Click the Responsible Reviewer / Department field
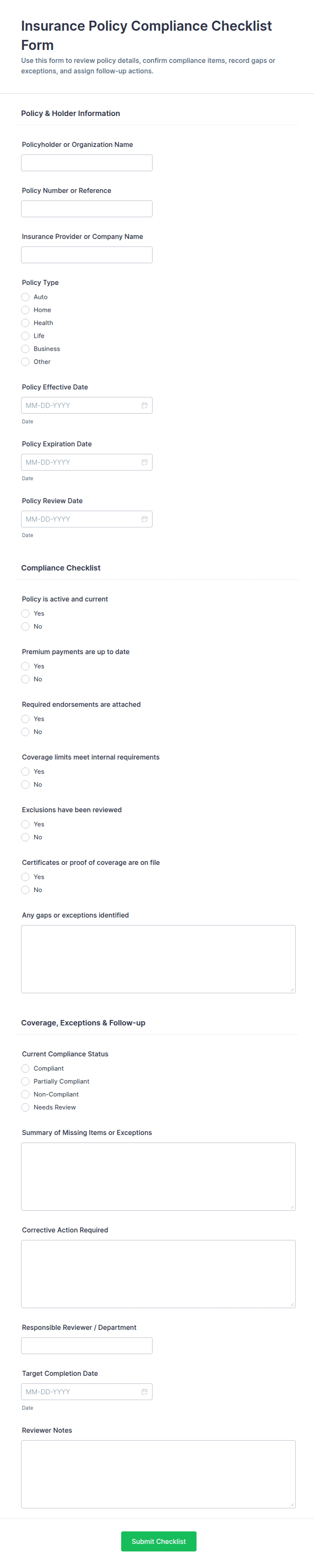Image resolution: width=314 pixels, height=1568 pixels. pos(86,1346)
